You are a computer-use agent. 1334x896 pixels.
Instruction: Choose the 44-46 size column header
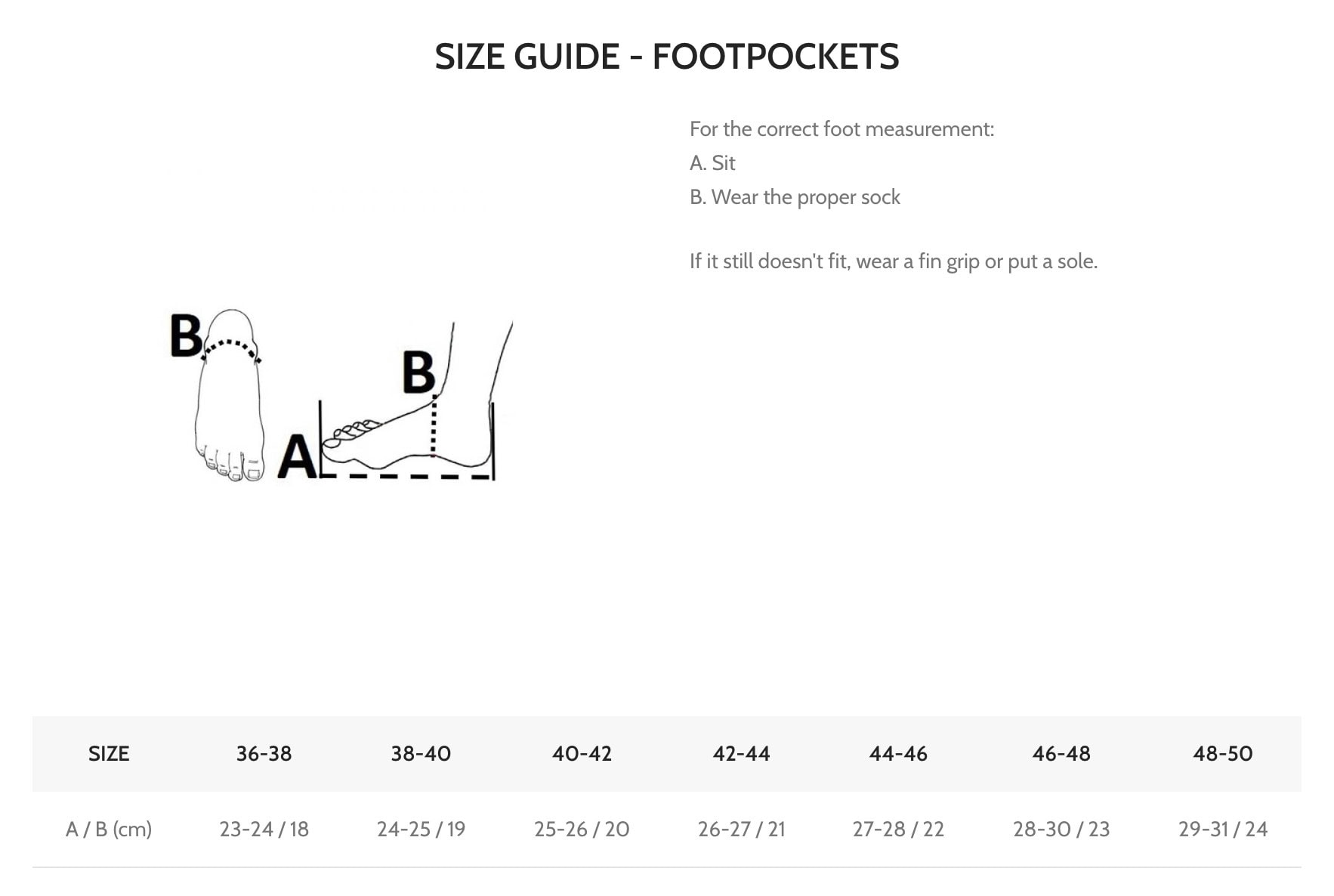[x=898, y=753]
